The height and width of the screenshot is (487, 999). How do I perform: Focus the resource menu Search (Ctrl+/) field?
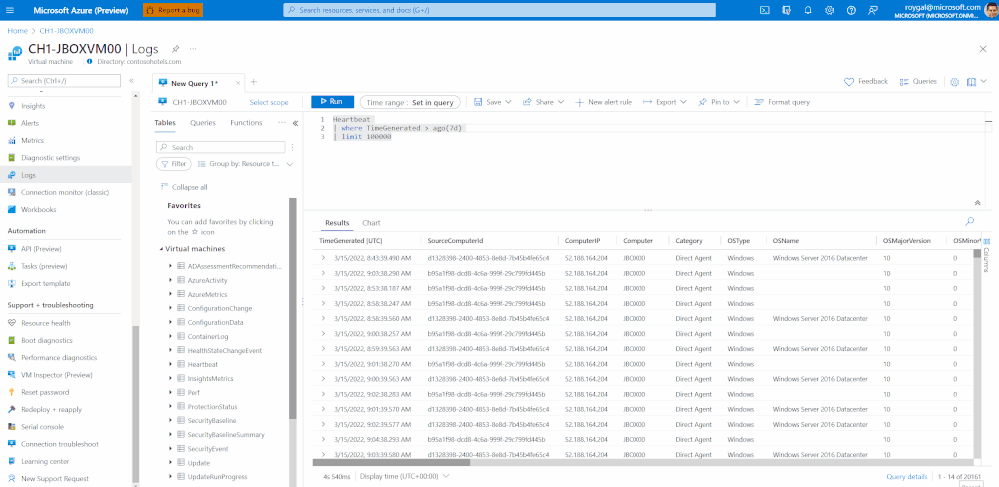point(64,81)
